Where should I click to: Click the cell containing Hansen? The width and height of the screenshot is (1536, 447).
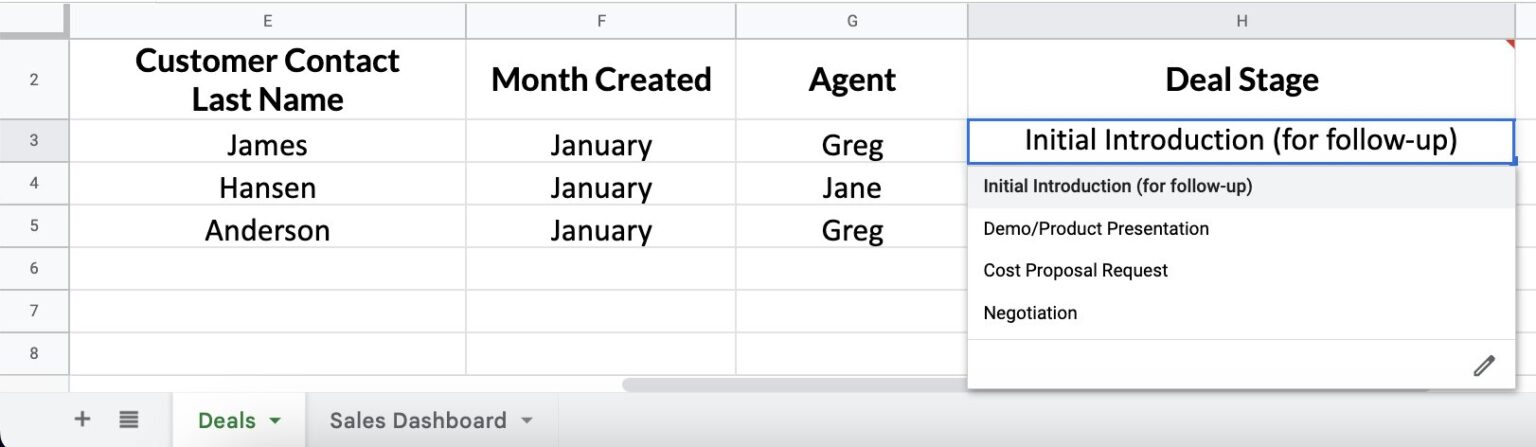(x=267, y=187)
